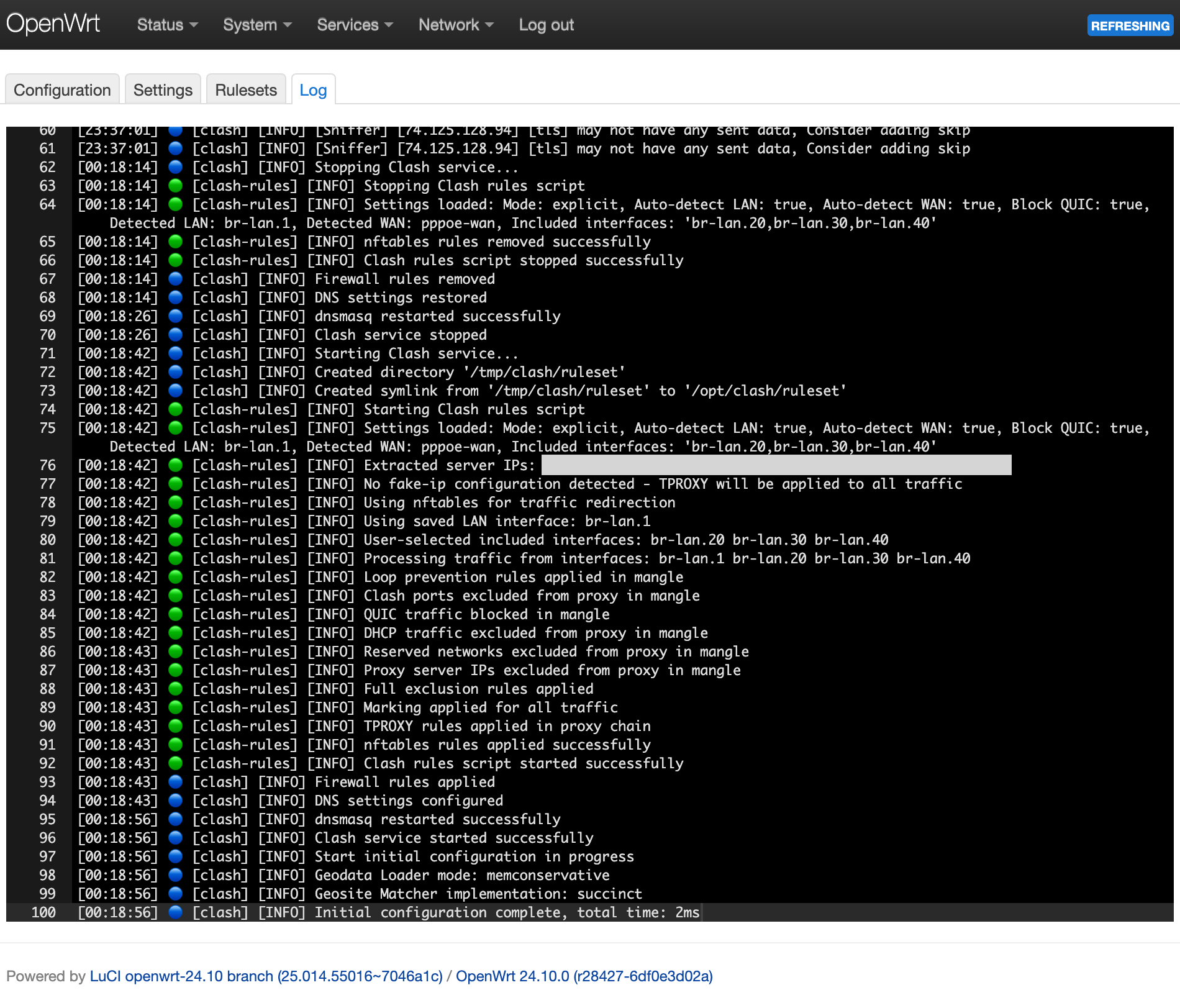Click blue dot beside Firewall rules removed
The width and height of the screenshot is (1180, 1008).
[x=176, y=279]
